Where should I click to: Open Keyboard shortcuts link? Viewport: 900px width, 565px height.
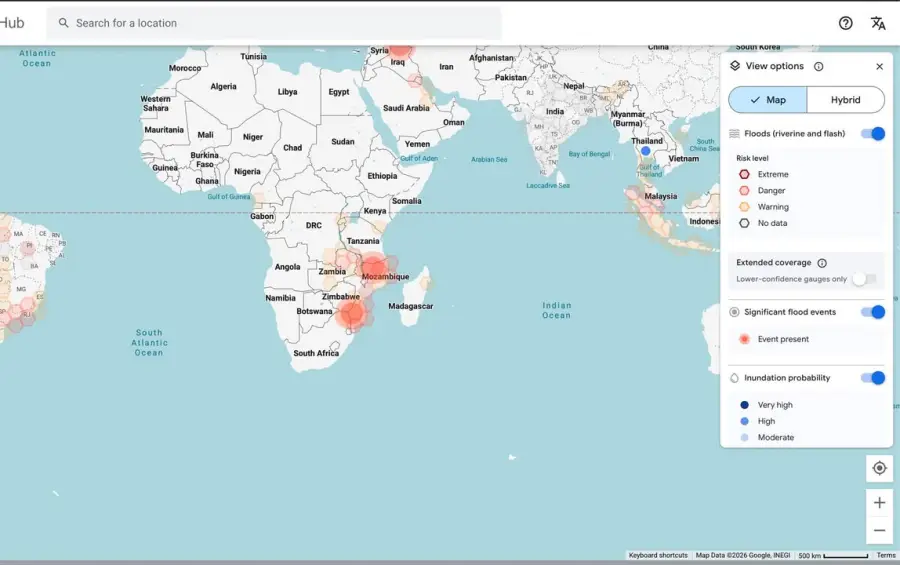[x=658, y=555]
